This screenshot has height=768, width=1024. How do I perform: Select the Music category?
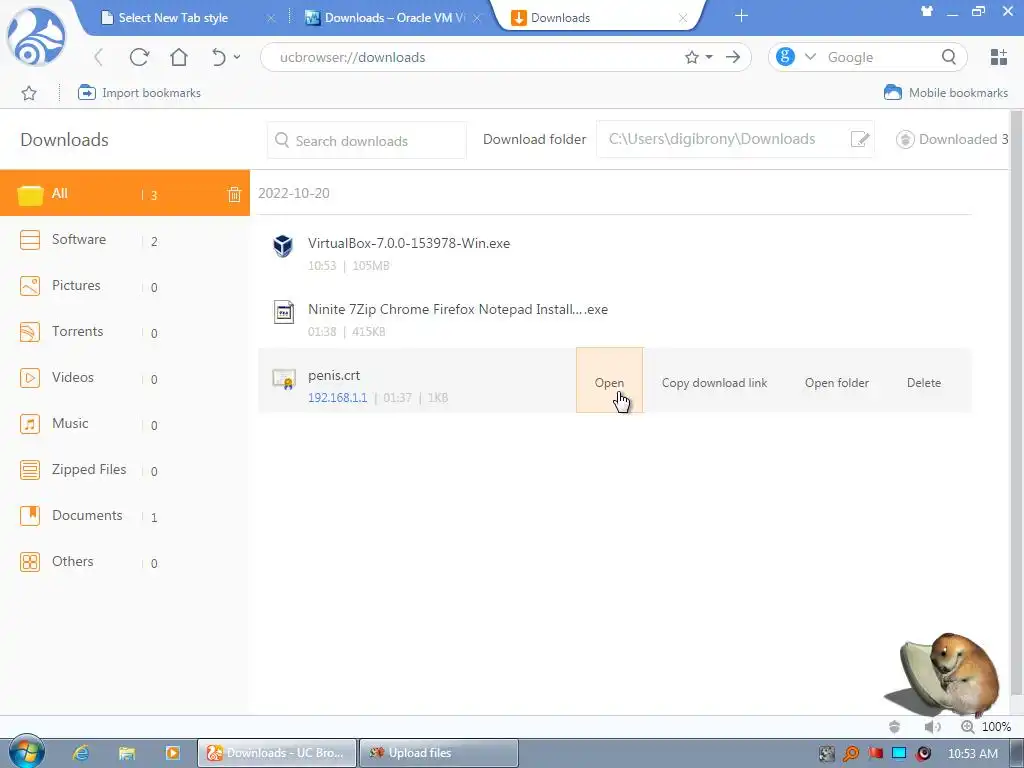pos(125,424)
